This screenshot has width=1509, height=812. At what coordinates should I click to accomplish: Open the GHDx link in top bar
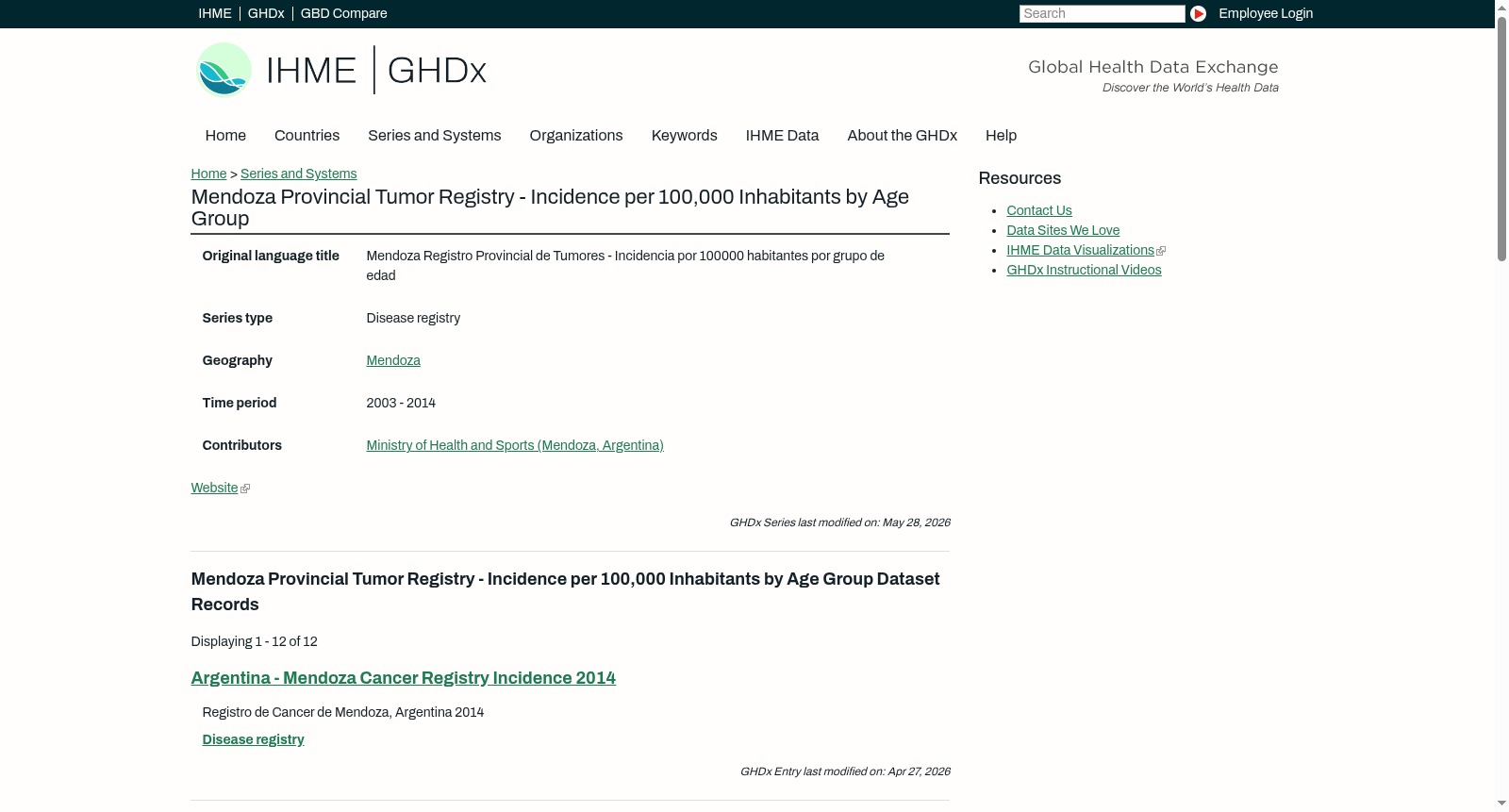pyautogui.click(x=266, y=13)
